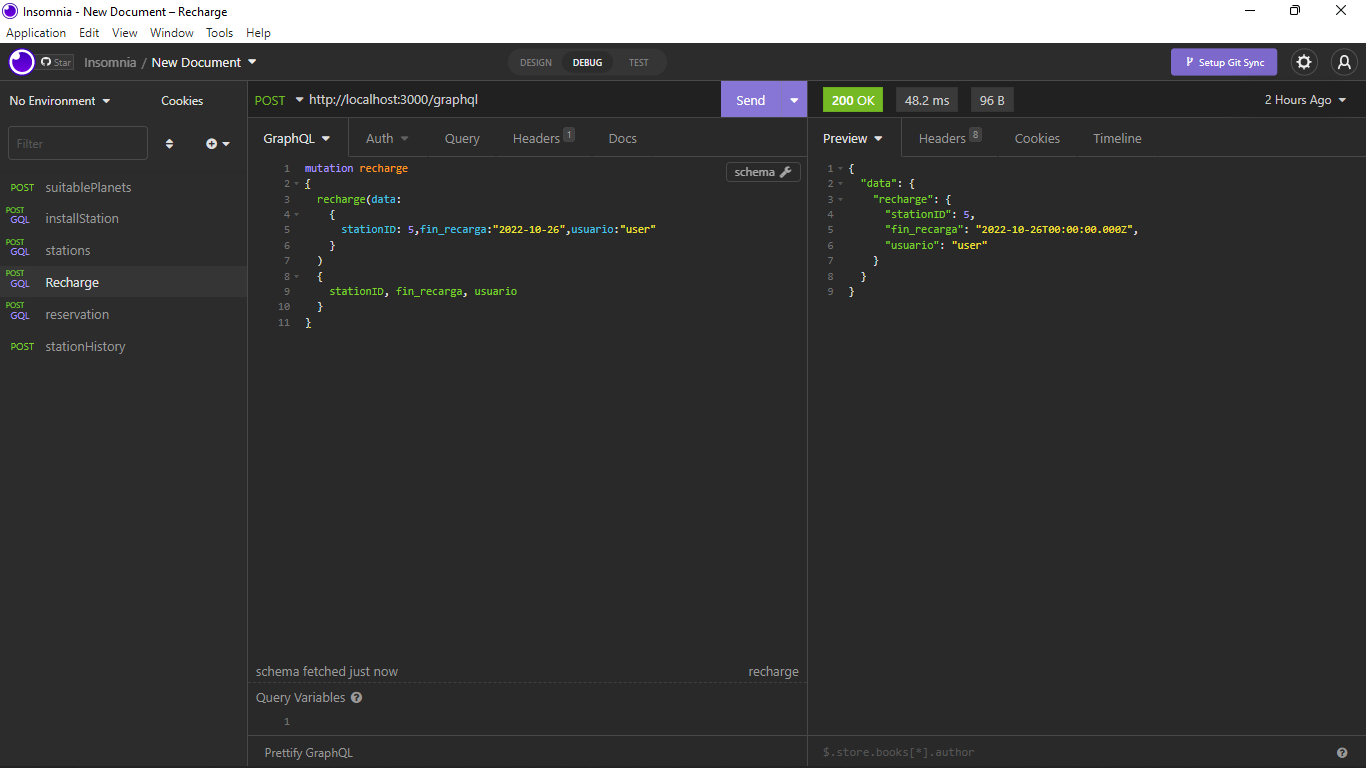Click the "schema fetched just now" status text

click(327, 672)
